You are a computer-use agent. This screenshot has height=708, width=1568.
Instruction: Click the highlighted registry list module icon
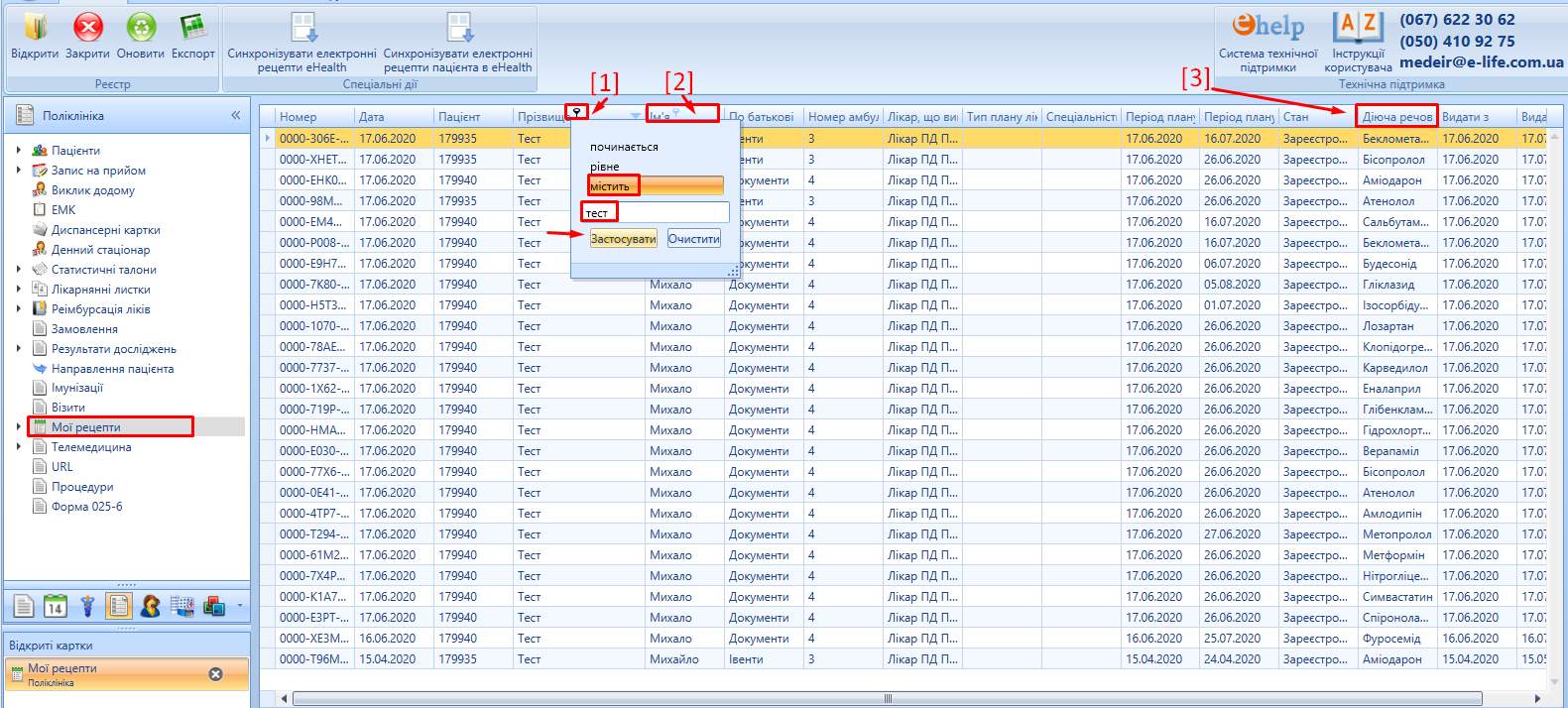click(119, 605)
